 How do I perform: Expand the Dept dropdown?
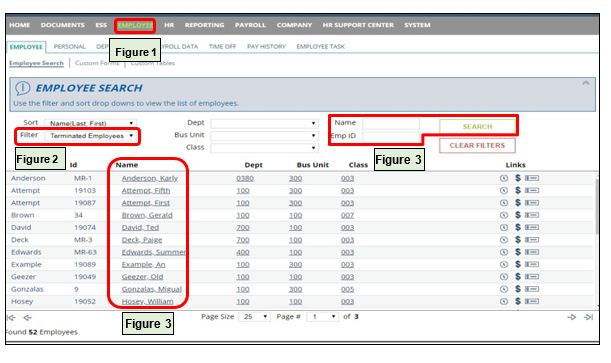coord(264,123)
